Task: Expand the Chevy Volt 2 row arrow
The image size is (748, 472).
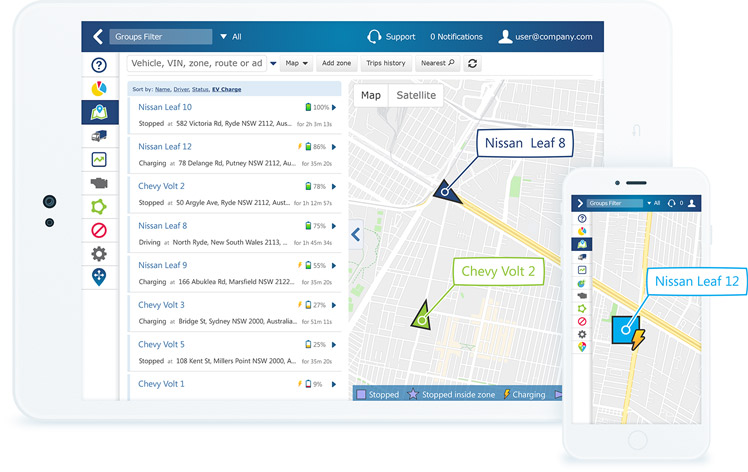Action: point(334,187)
